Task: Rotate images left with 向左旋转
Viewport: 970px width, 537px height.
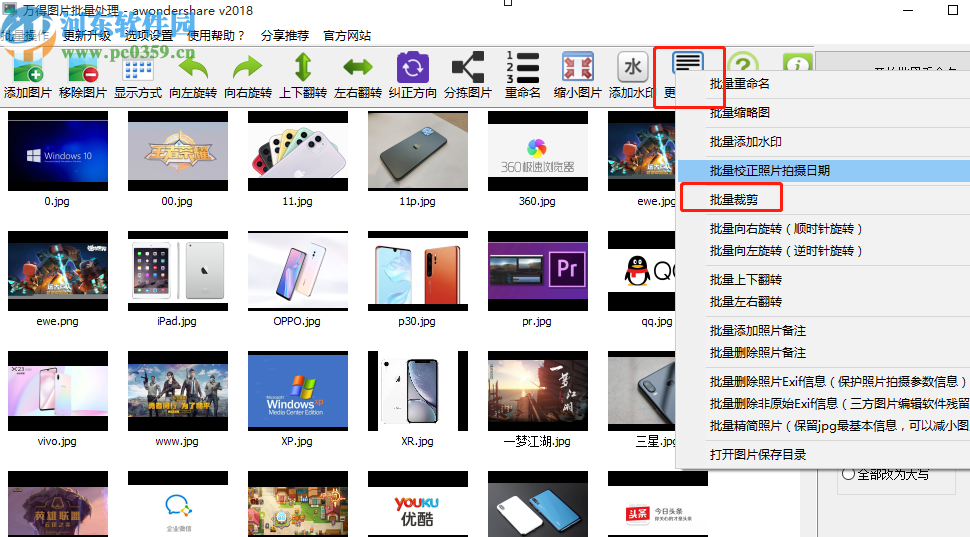Action: [x=193, y=67]
